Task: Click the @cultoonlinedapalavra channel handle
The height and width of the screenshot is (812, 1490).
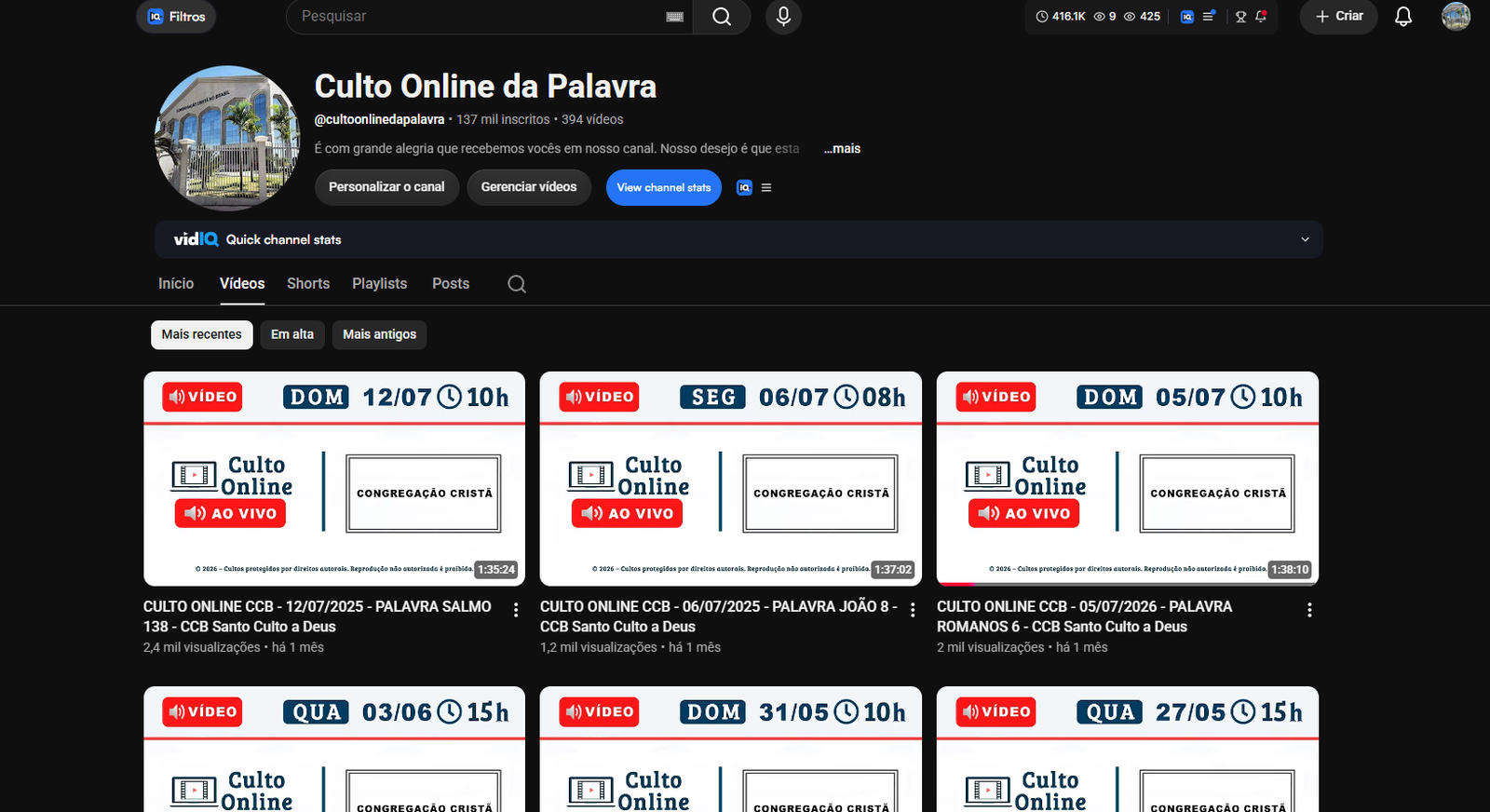Action: click(x=379, y=120)
